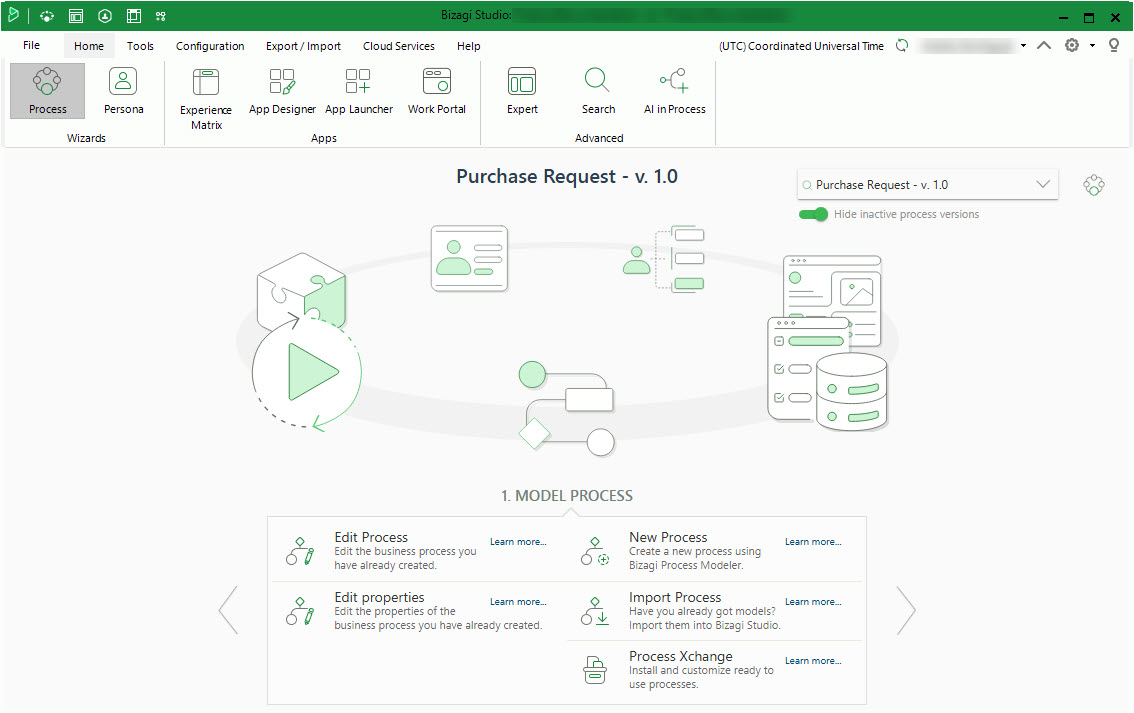Open AI in Process
Image resolution: width=1134 pixels, height=713 pixels.
point(675,90)
